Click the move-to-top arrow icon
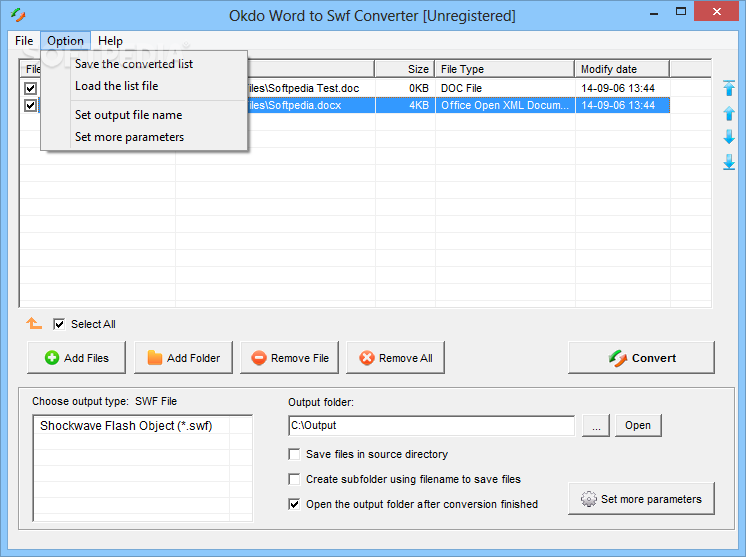This screenshot has width=746, height=557. tap(729, 88)
